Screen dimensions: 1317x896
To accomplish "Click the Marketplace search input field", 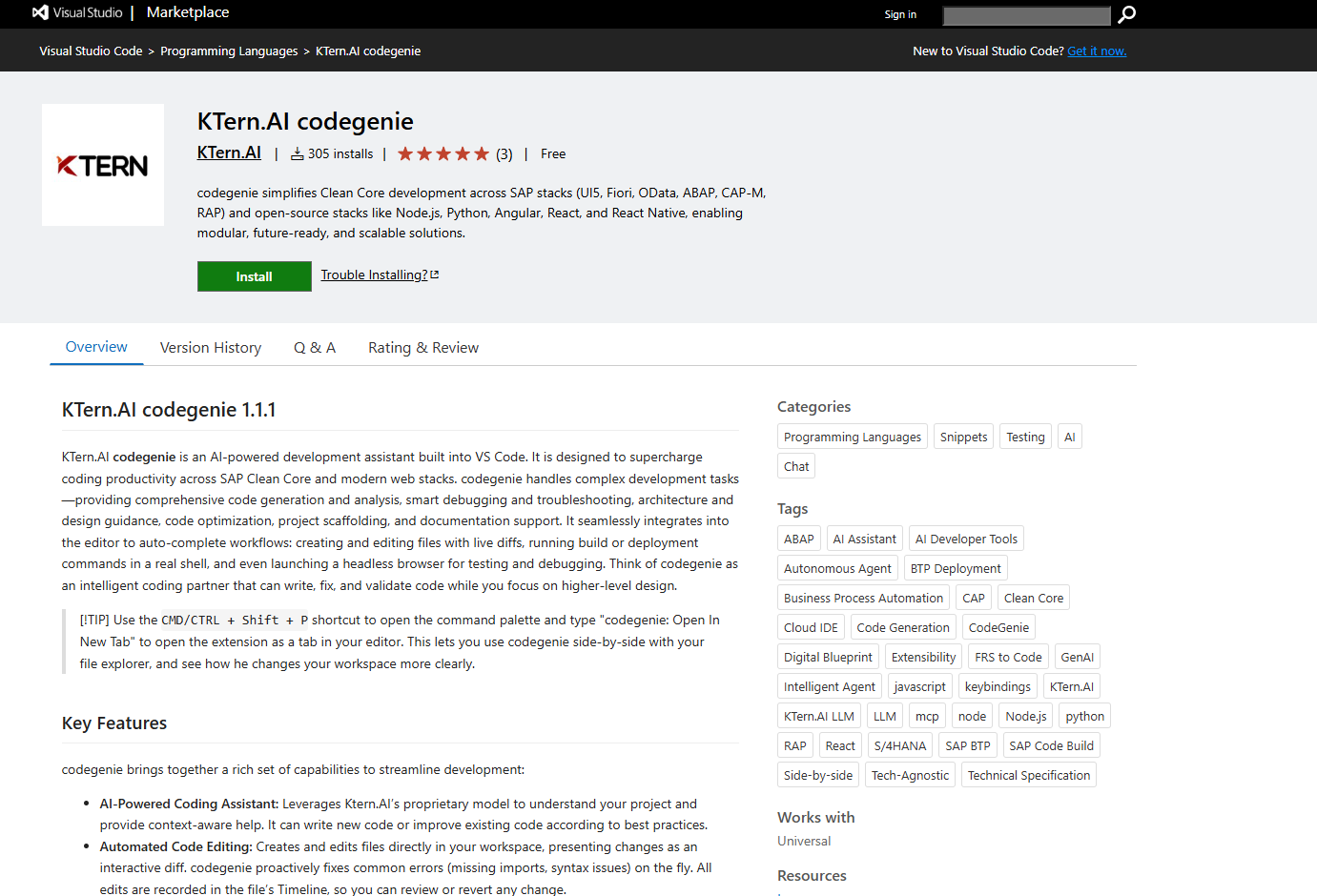I will (x=1026, y=15).
